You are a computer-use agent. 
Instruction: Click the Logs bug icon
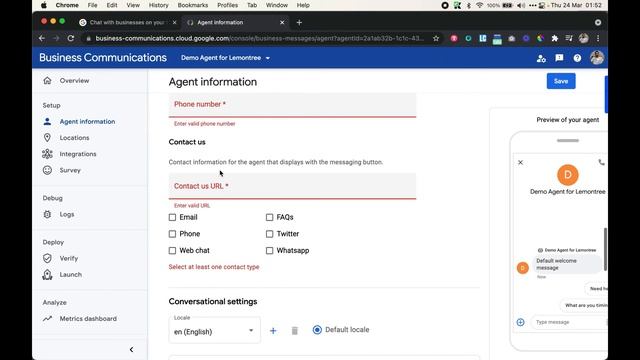point(47,214)
